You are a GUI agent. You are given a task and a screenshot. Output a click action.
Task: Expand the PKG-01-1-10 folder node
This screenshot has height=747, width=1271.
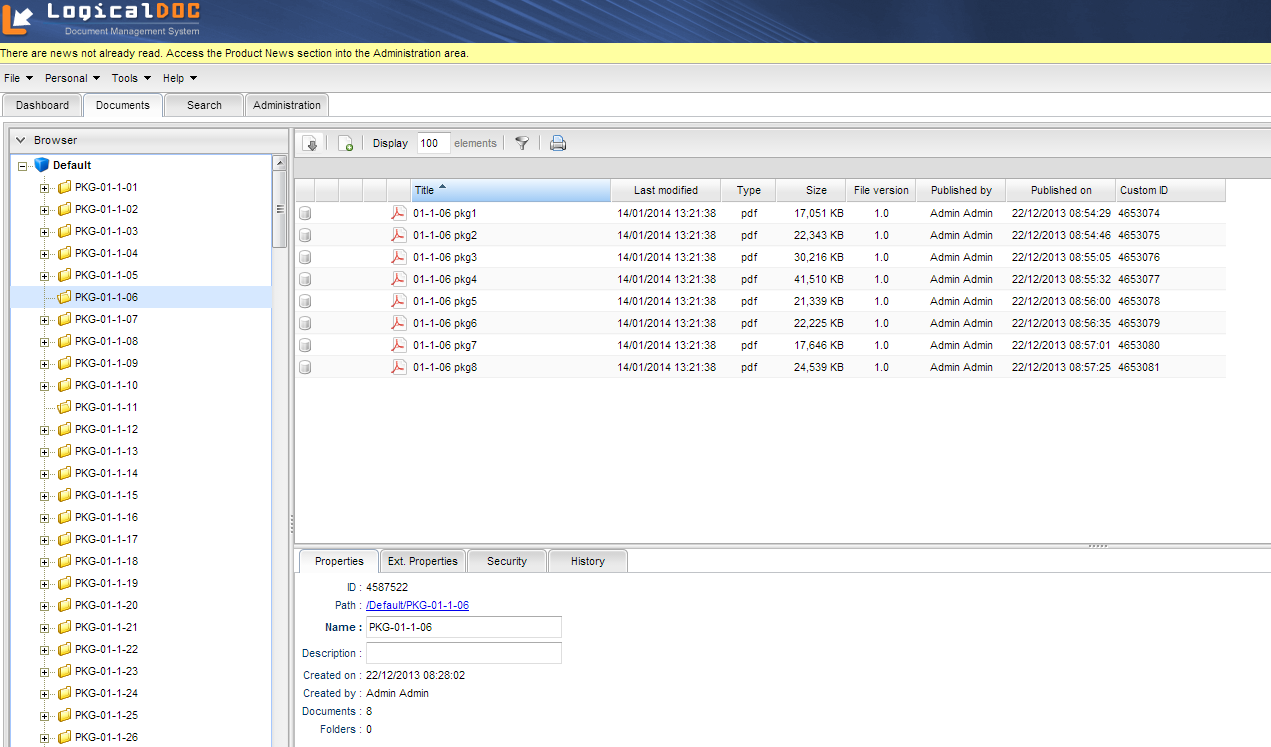click(44, 386)
